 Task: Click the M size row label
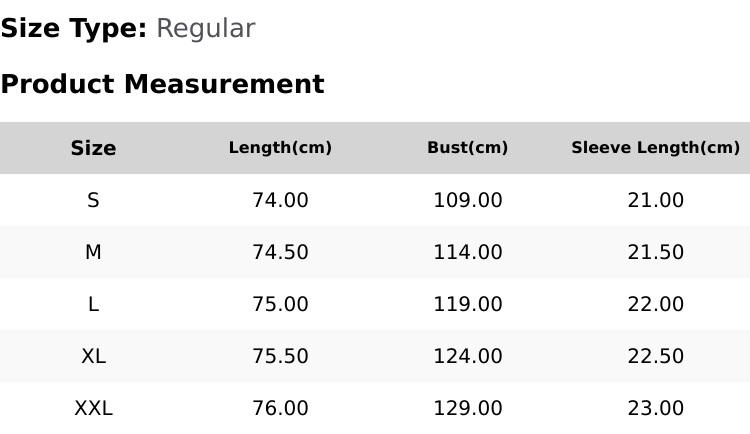tap(93, 252)
